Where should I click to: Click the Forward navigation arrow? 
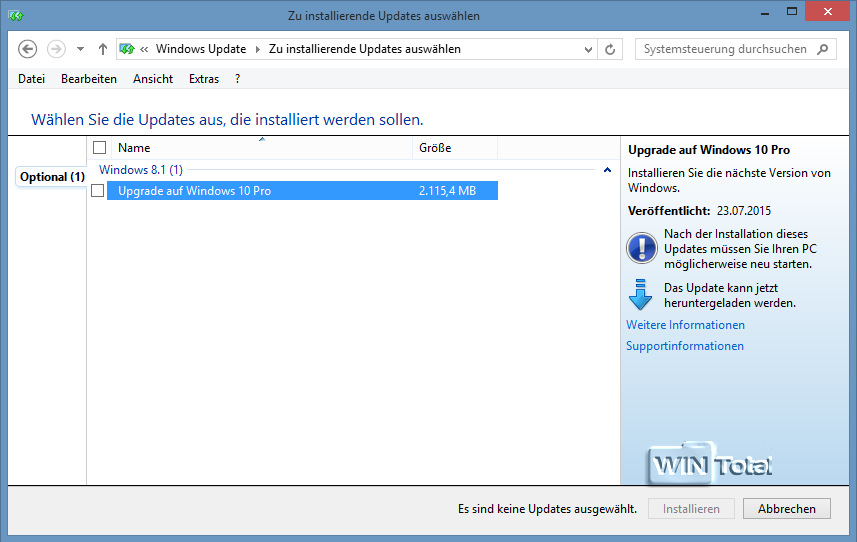(x=56, y=49)
